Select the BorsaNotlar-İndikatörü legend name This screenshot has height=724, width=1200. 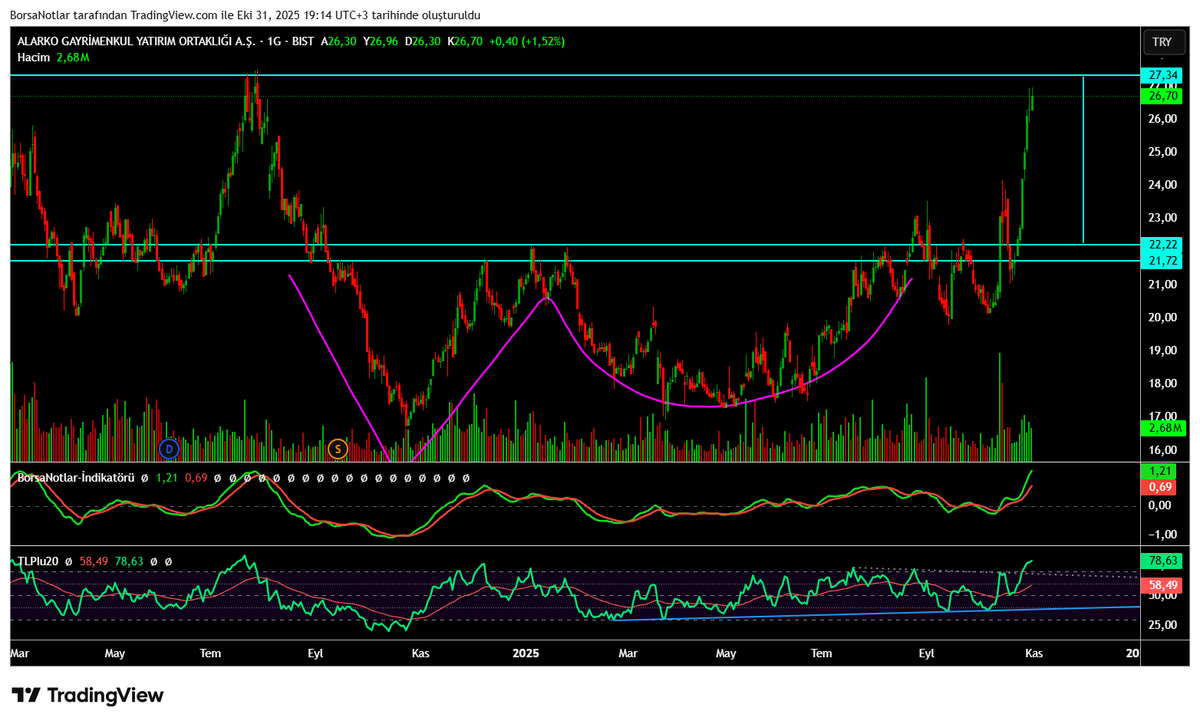pyautogui.click(x=76, y=478)
